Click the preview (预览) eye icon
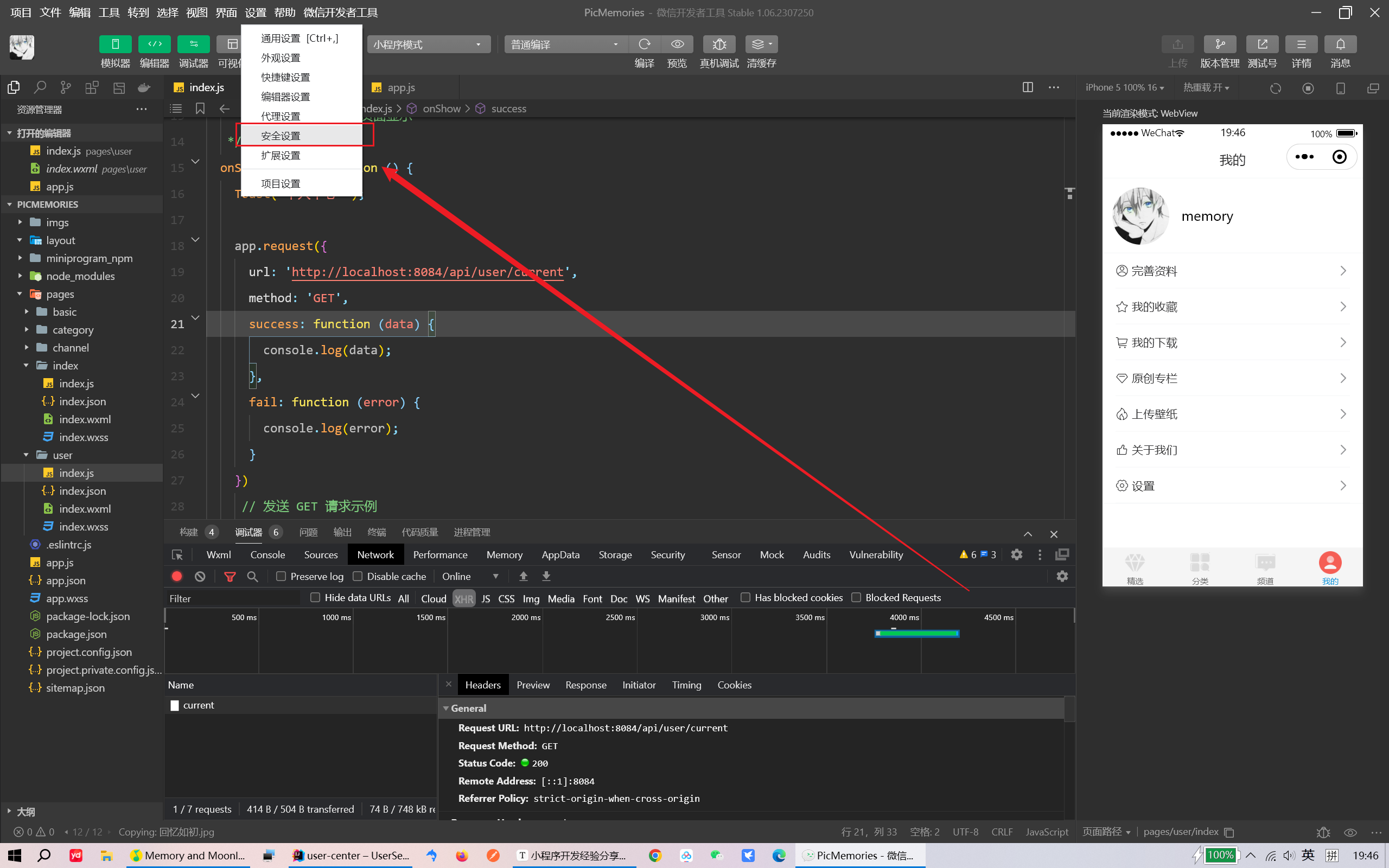 coord(677,44)
